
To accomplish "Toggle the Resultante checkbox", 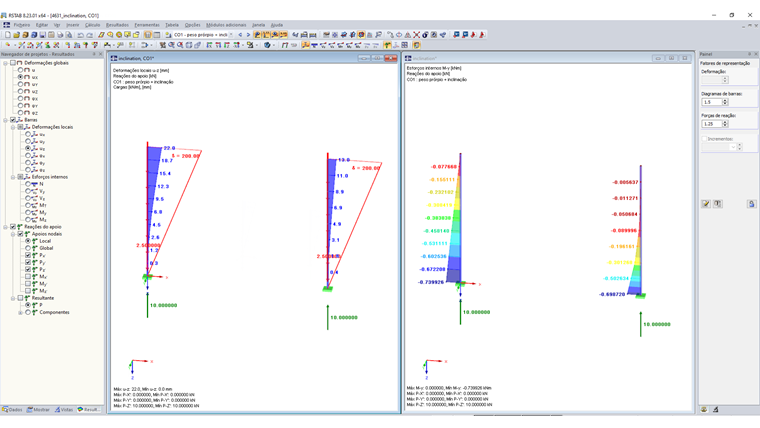I will 20,298.
